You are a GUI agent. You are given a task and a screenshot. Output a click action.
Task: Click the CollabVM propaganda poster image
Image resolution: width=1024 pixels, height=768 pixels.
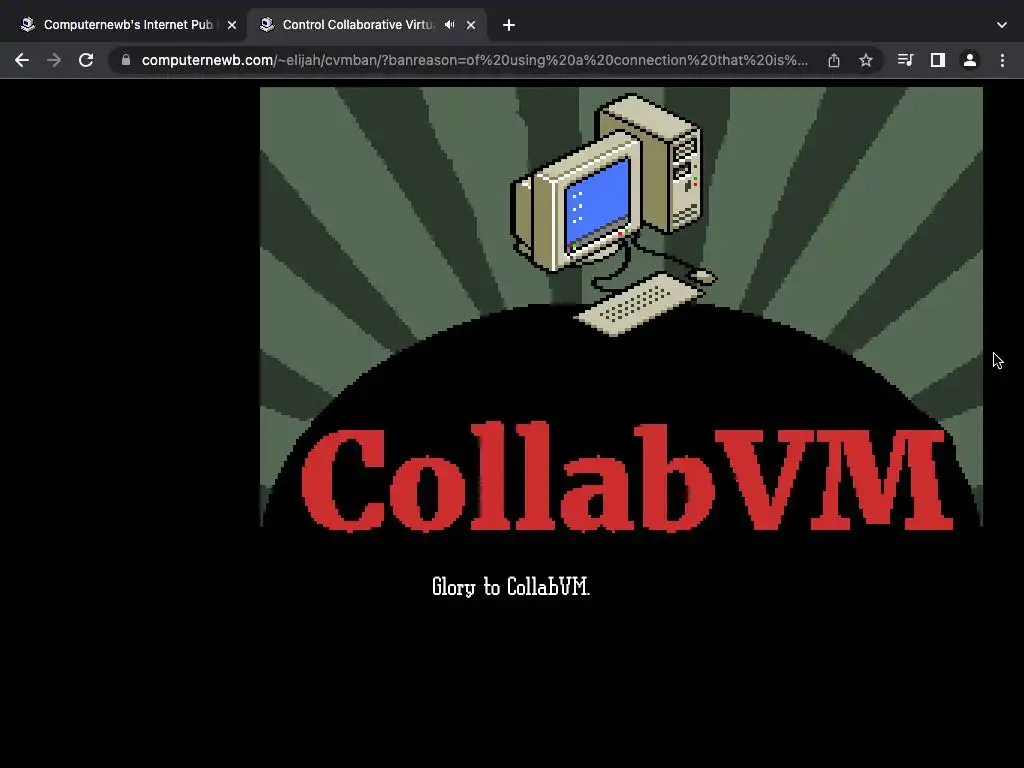[x=621, y=308]
